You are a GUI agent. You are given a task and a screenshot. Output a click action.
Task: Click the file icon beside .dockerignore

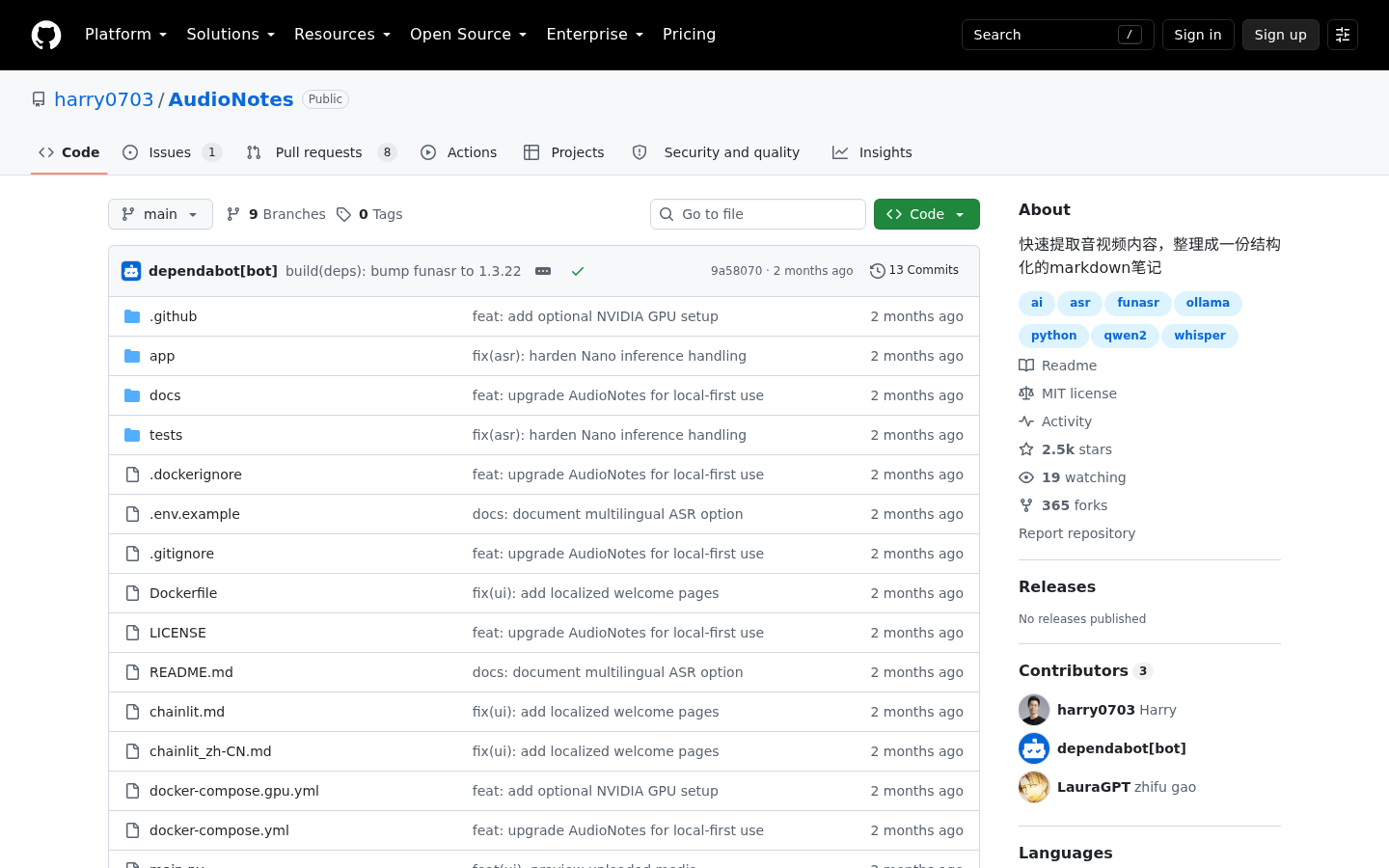click(x=132, y=475)
